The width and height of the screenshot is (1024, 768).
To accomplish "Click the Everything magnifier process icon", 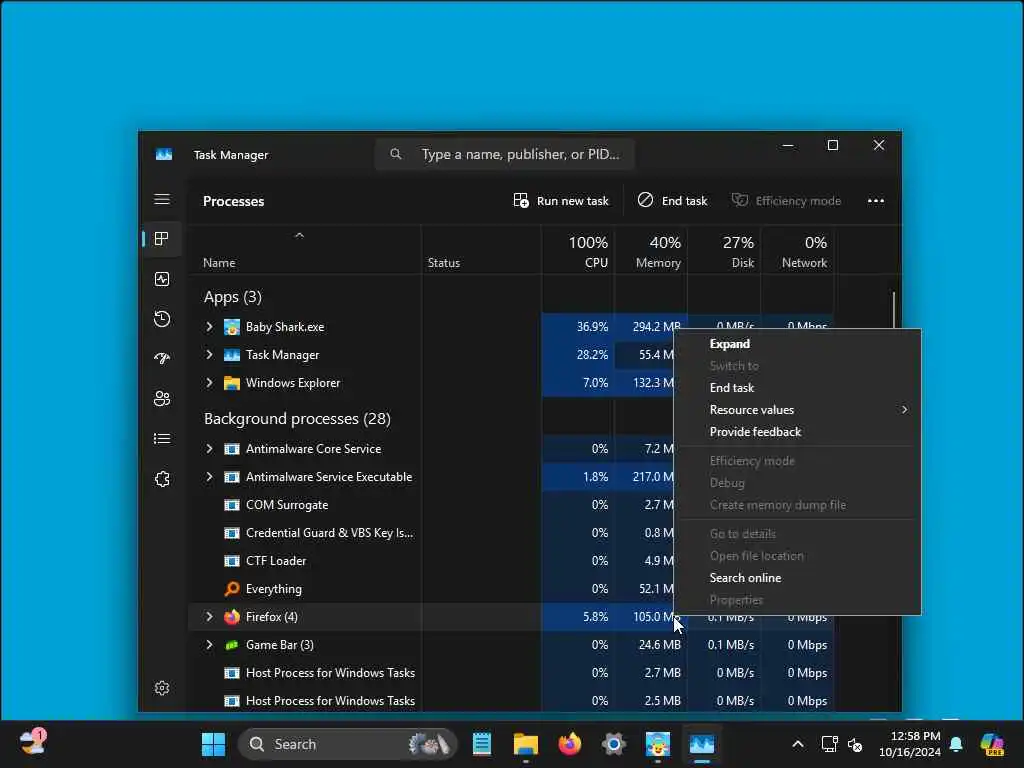I will (x=232, y=589).
